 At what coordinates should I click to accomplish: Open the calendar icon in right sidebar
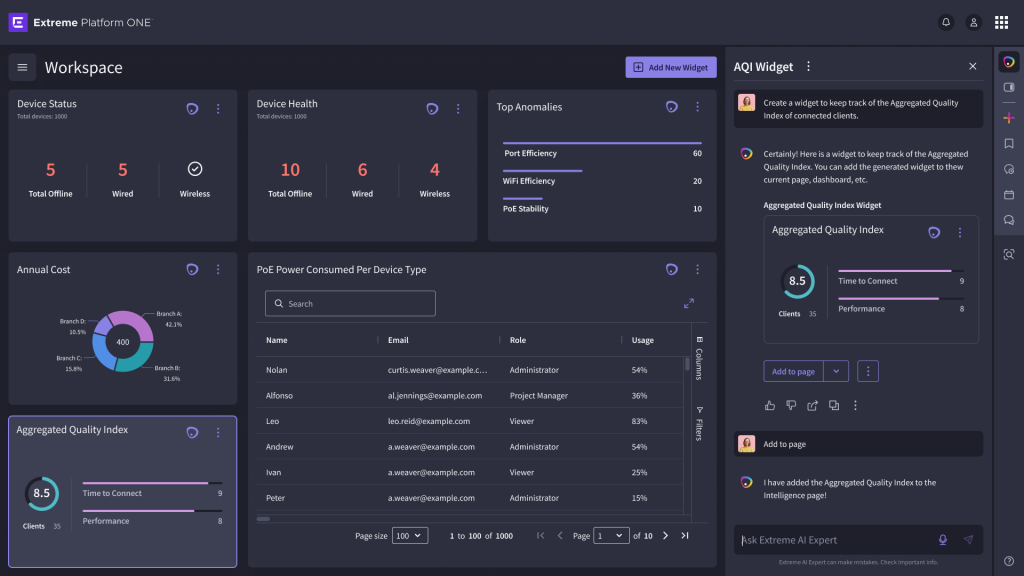[1009, 195]
